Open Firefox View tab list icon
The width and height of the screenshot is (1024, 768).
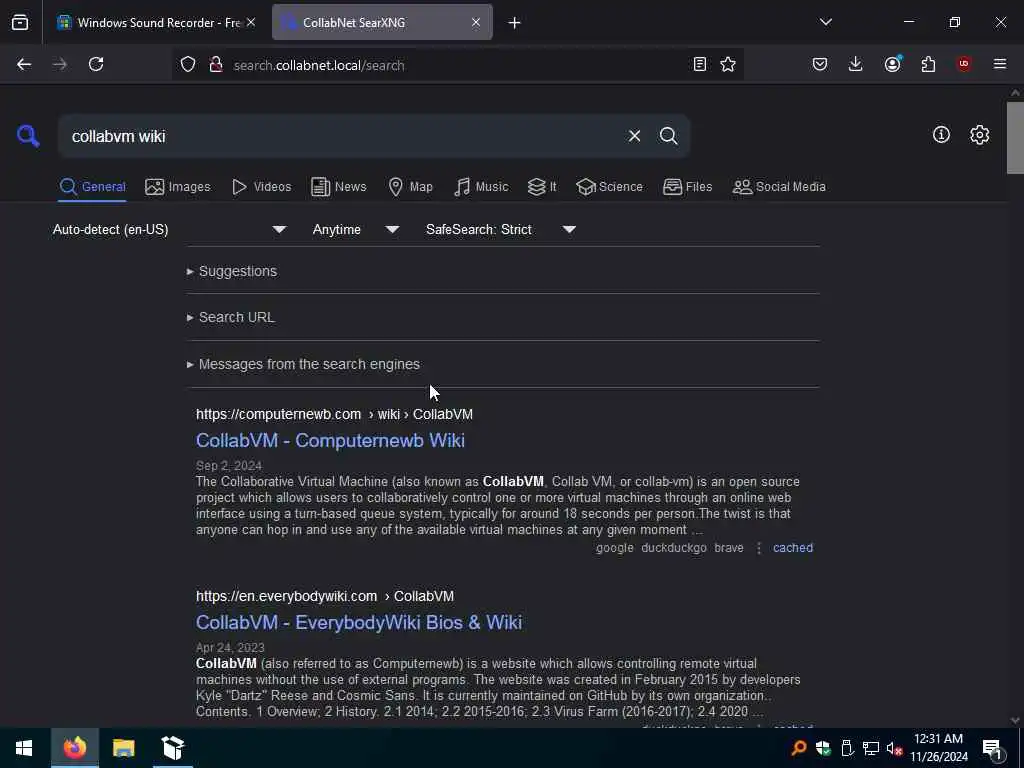20,22
